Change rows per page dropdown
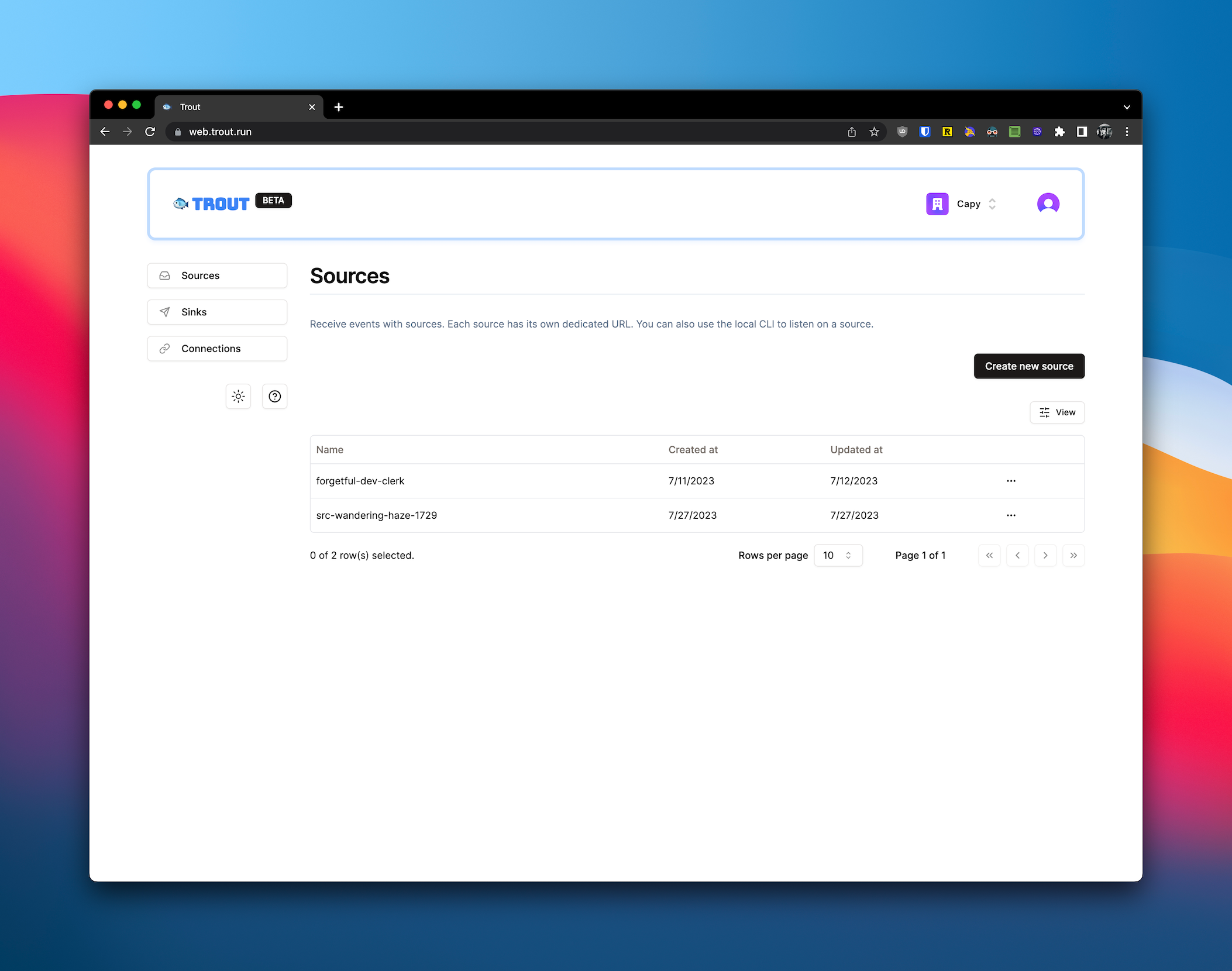The height and width of the screenshot is (971, 1232). coord(838,555)
